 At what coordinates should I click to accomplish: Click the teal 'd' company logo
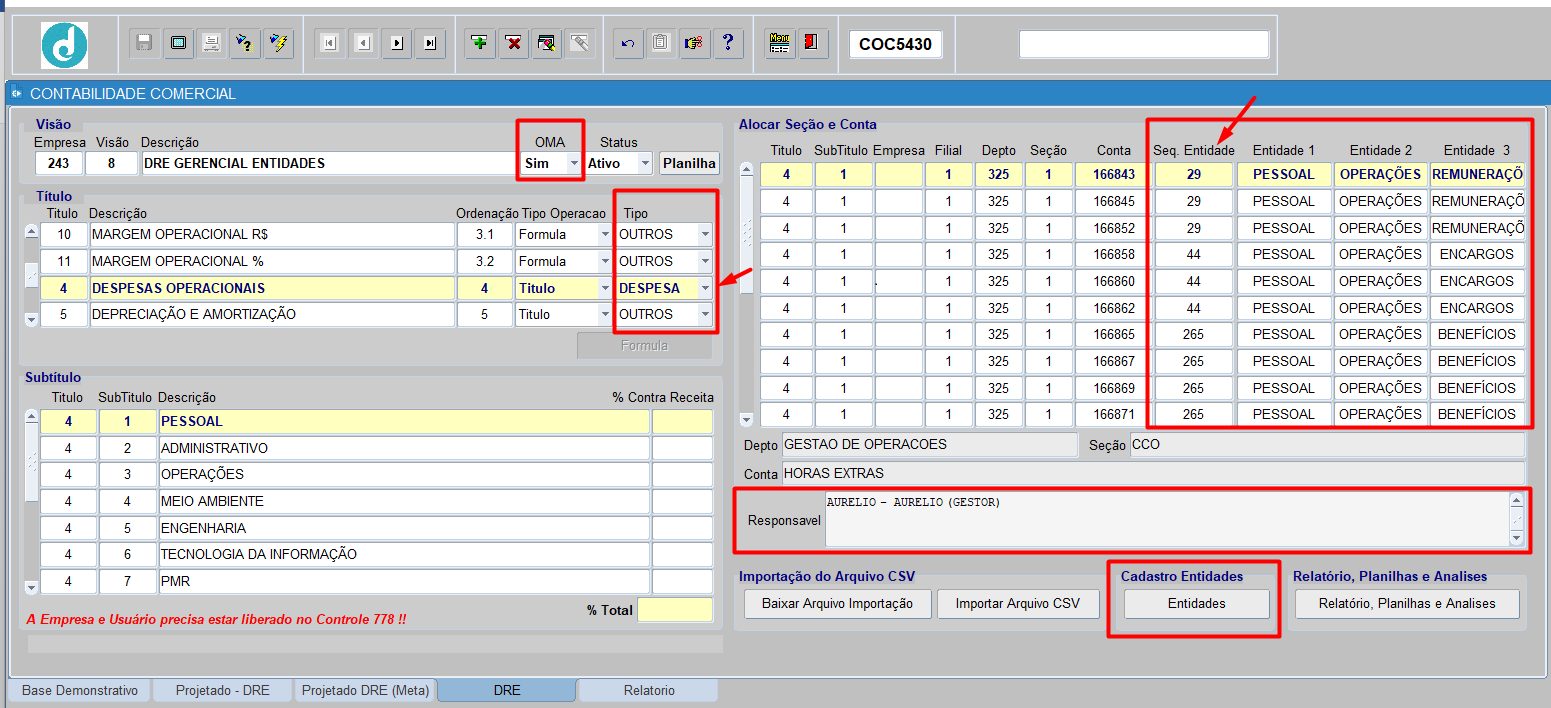(64, 45)
